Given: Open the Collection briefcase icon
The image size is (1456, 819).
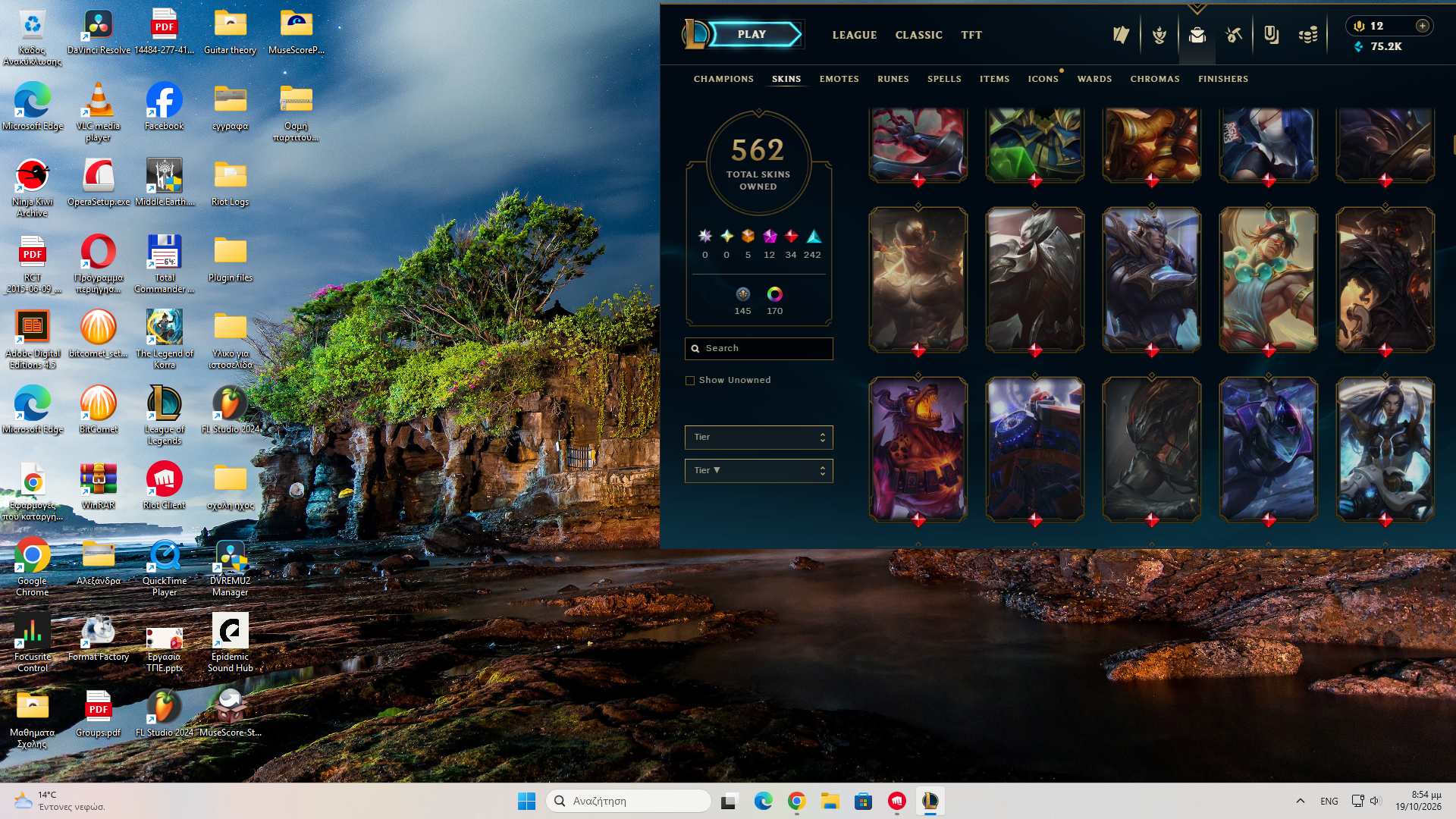Looking at the screenshot, I should (x=1197, y=35).
